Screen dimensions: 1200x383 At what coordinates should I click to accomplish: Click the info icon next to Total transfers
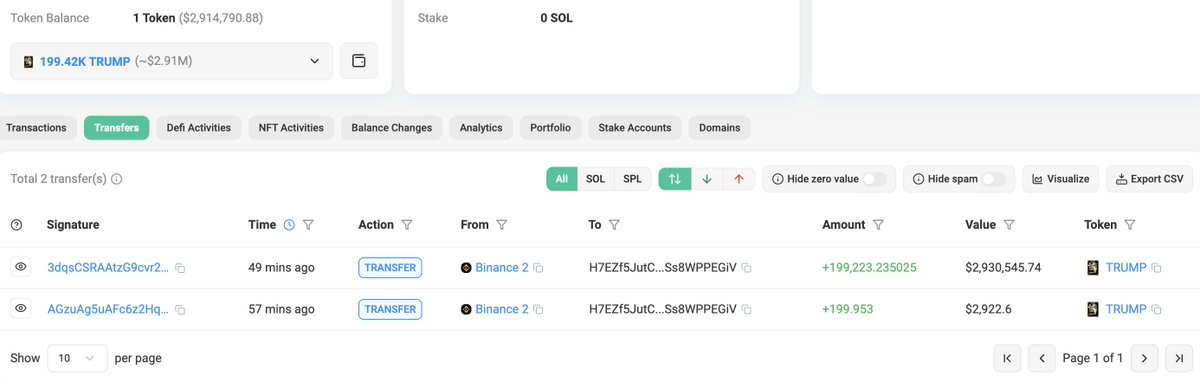[117, 179]
